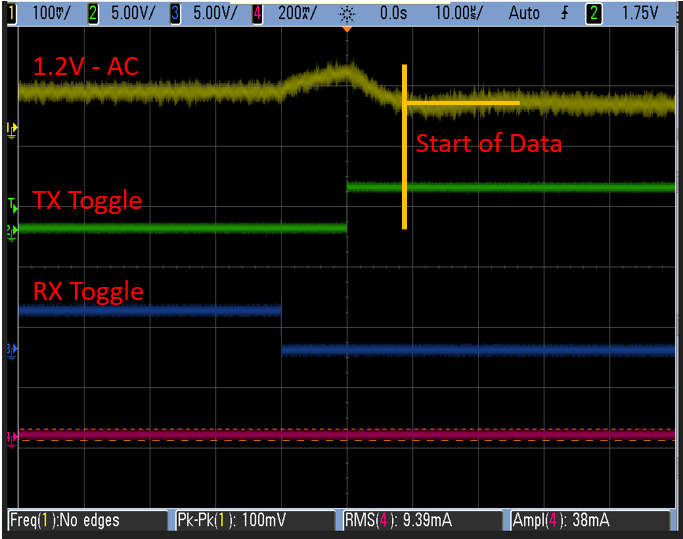Click the trigger level T marker
The width and height of the screenshot is (683, 539).
click(12, 205)
